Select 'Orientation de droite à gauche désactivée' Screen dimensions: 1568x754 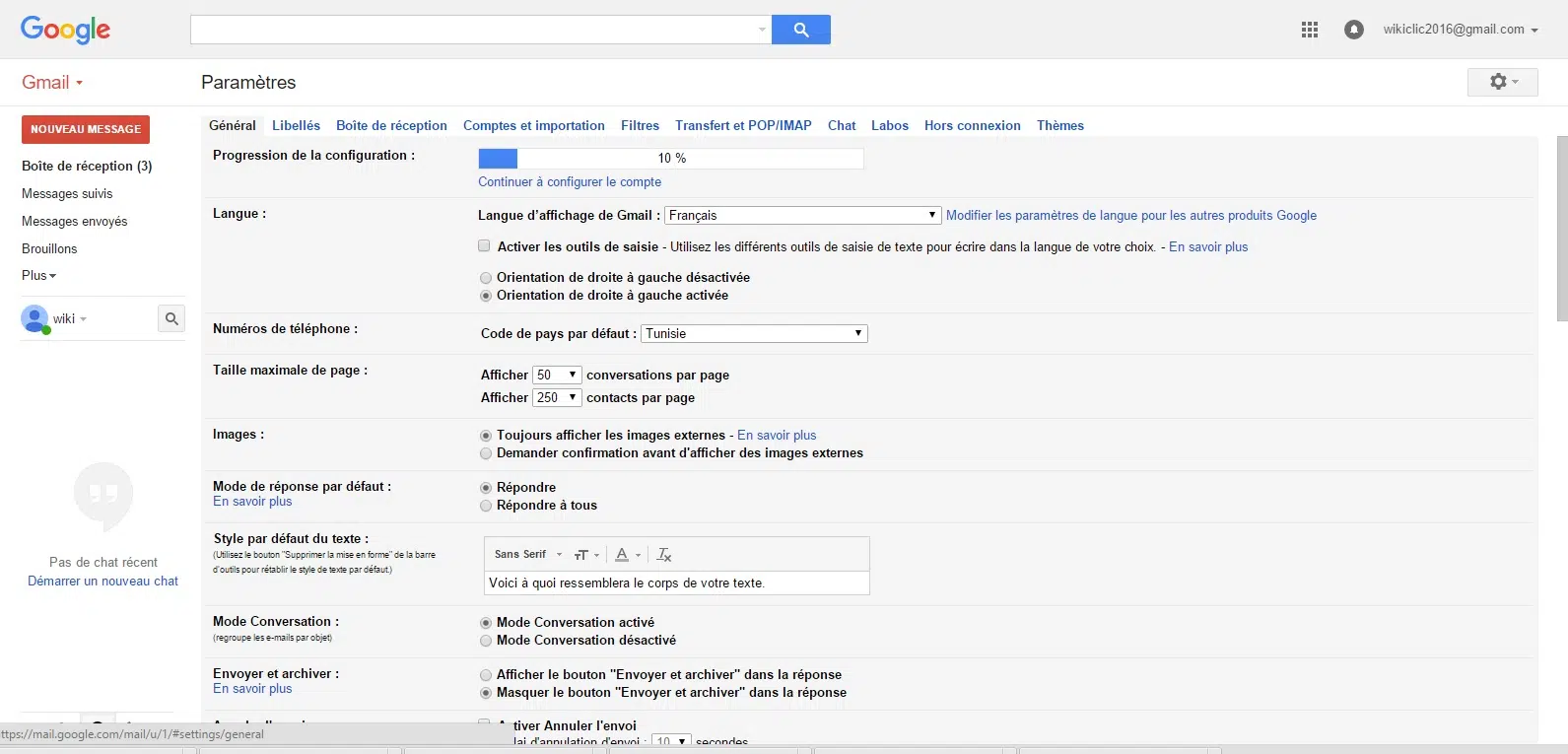486,278
